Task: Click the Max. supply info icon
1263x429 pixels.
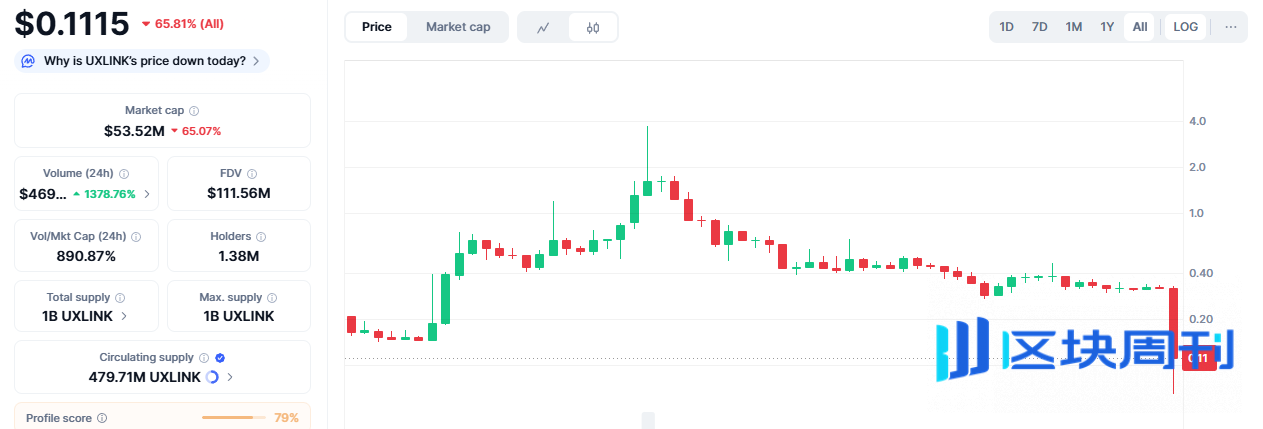Action: tap(272, 298)
